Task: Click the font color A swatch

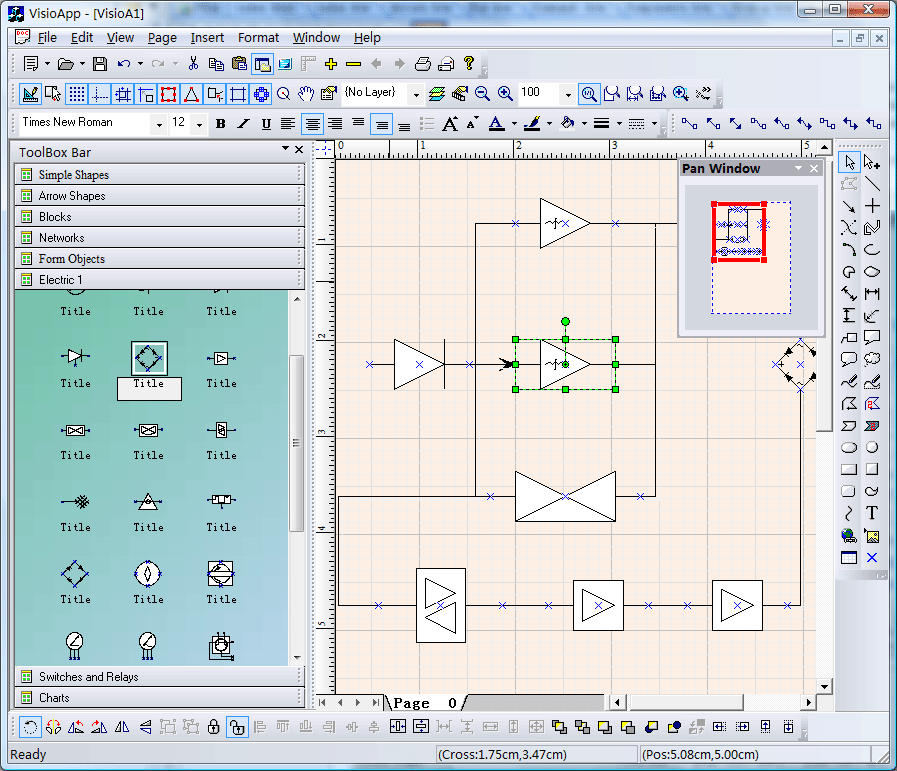Action: [x=497, y=124]
